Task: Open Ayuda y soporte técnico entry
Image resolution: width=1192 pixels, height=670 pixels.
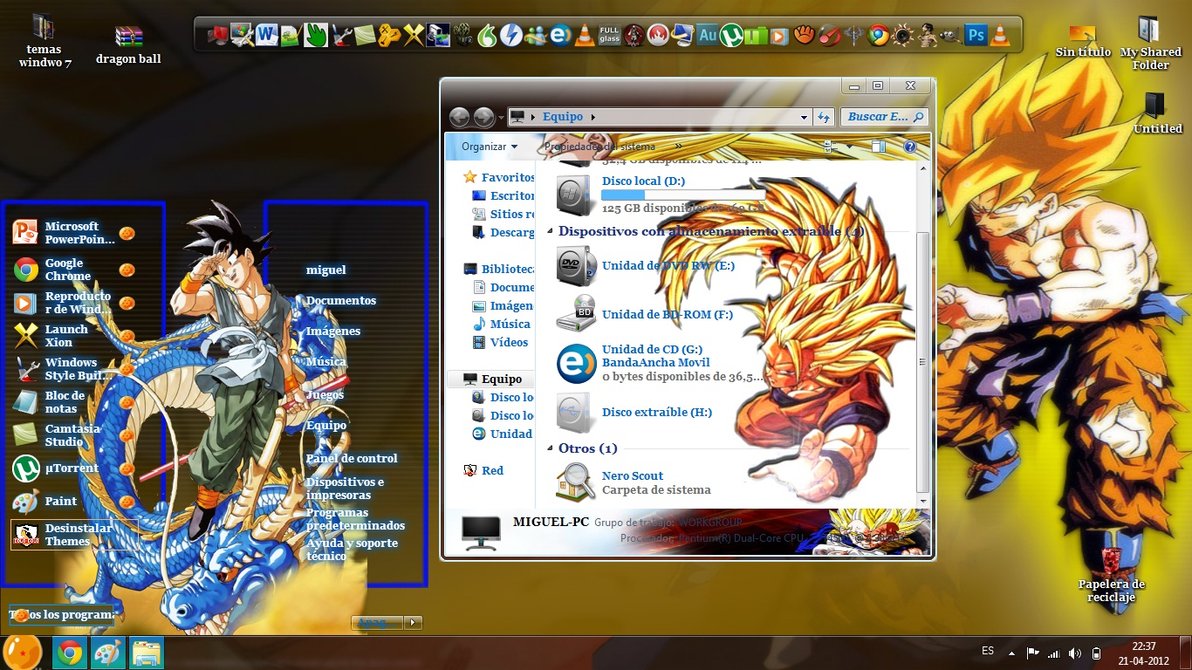Action: (x=351, y=549)
